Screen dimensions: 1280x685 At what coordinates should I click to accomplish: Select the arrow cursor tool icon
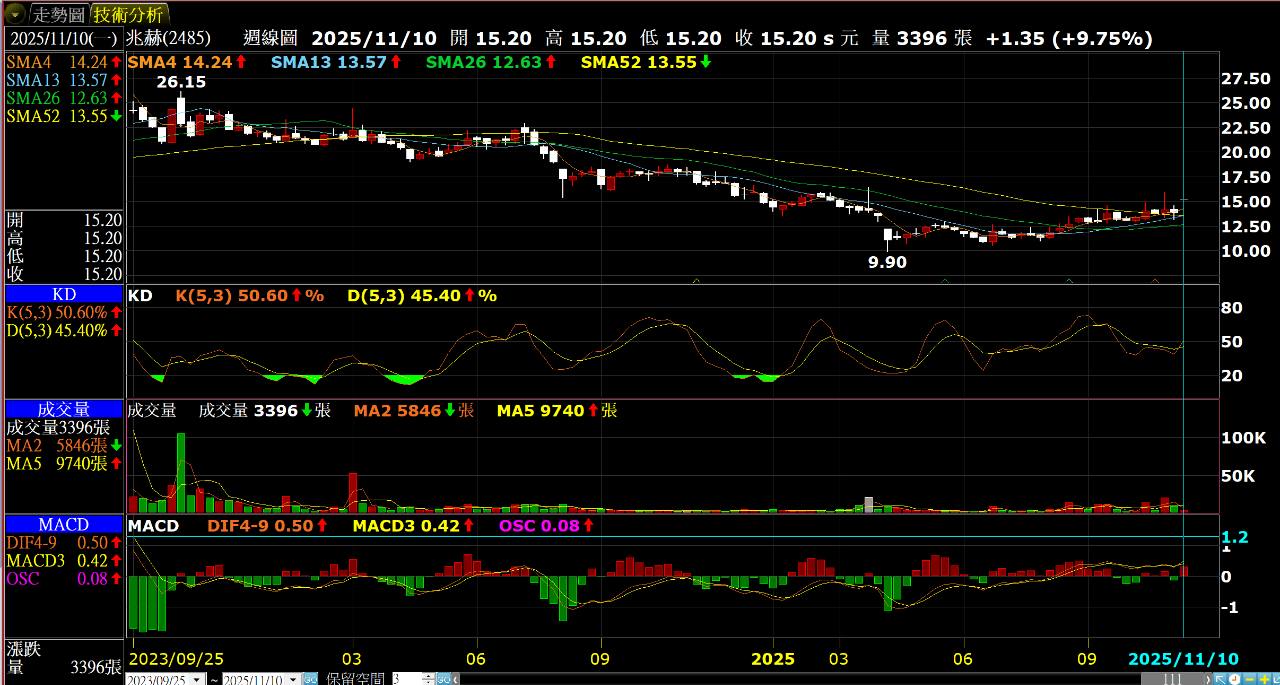[x=1220, y=679]
